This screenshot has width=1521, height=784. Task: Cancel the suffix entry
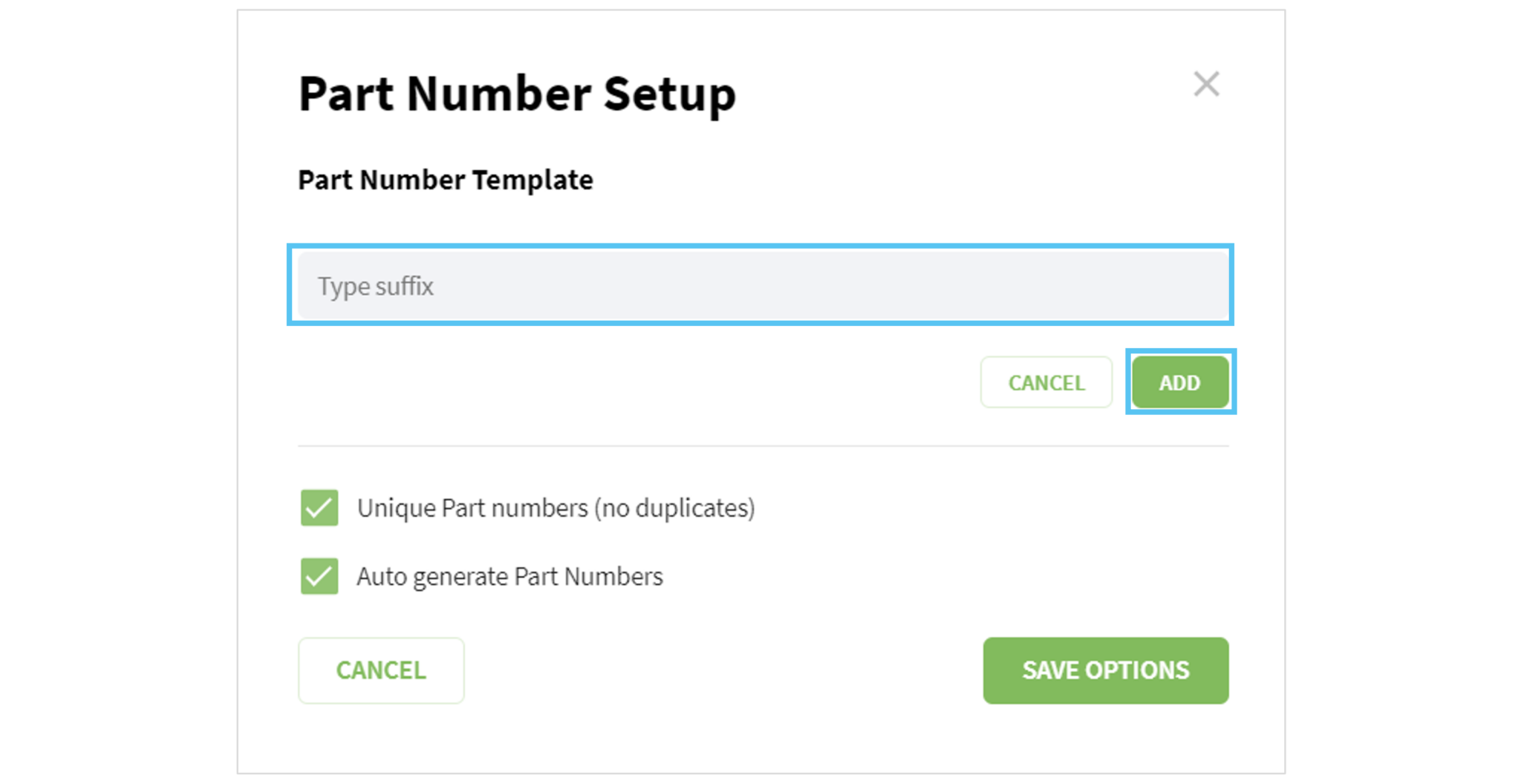pyautogui.click(x=1045, y=382)
